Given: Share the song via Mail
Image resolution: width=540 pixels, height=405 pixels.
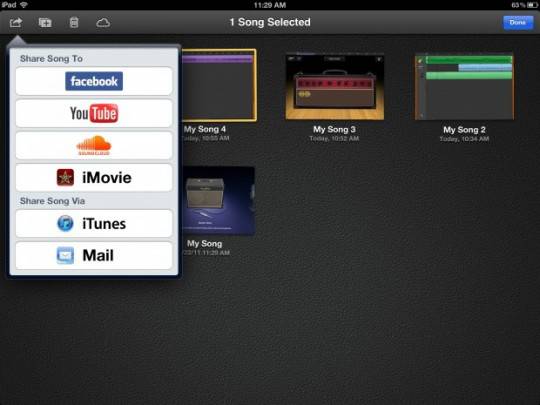Looking at the screenshot, I should click(94, 256).
